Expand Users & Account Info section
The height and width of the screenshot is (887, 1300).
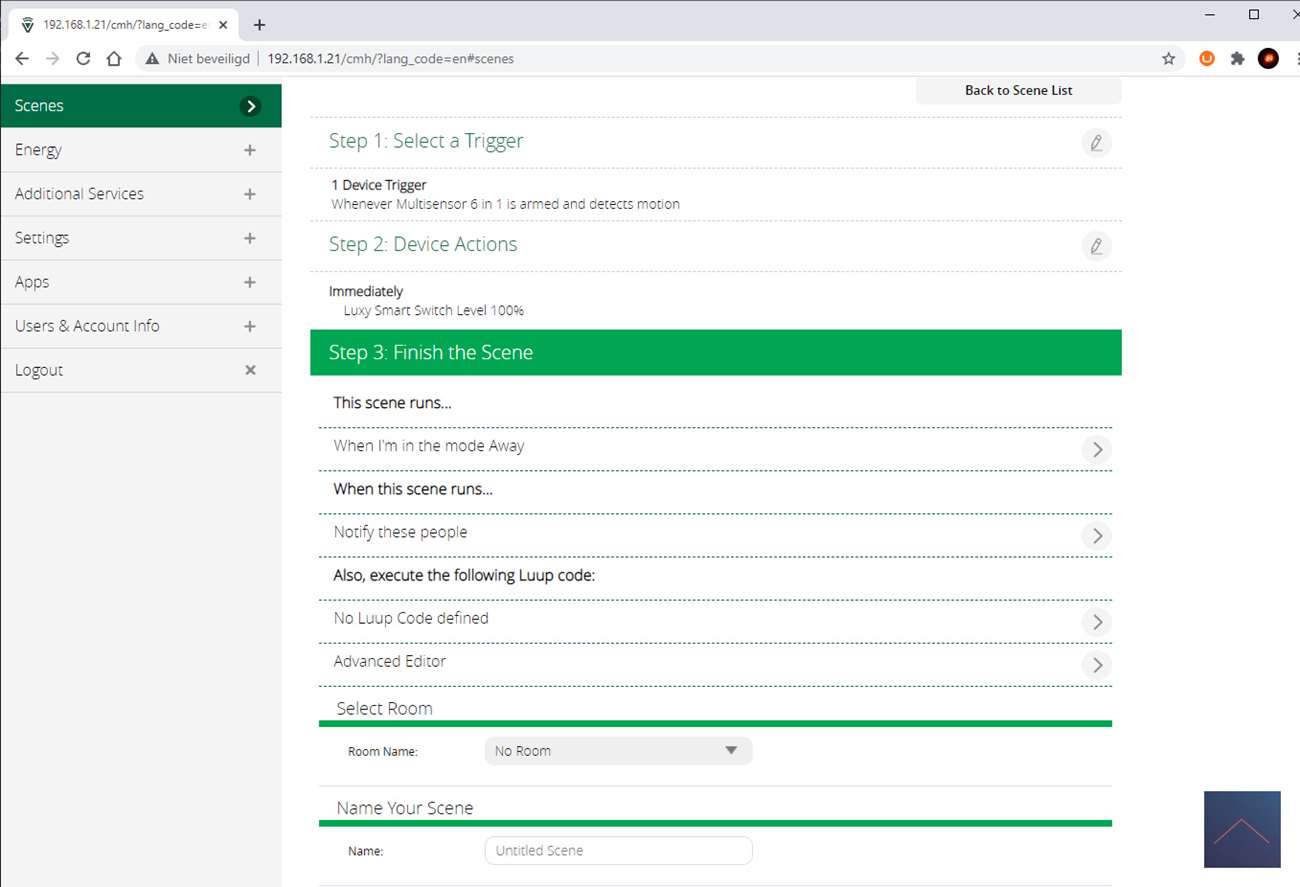click(250, 326)
